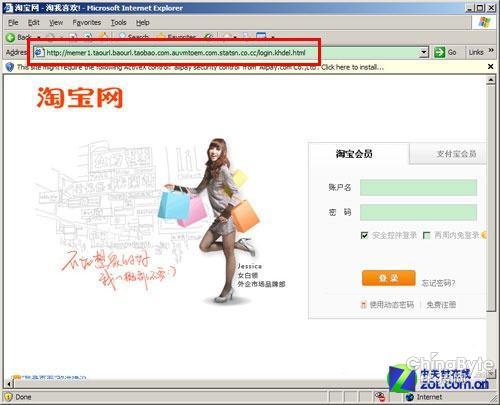Click the page icon in address bar
Viewport: 500px width, 405px height.
(x=40, y=53)
